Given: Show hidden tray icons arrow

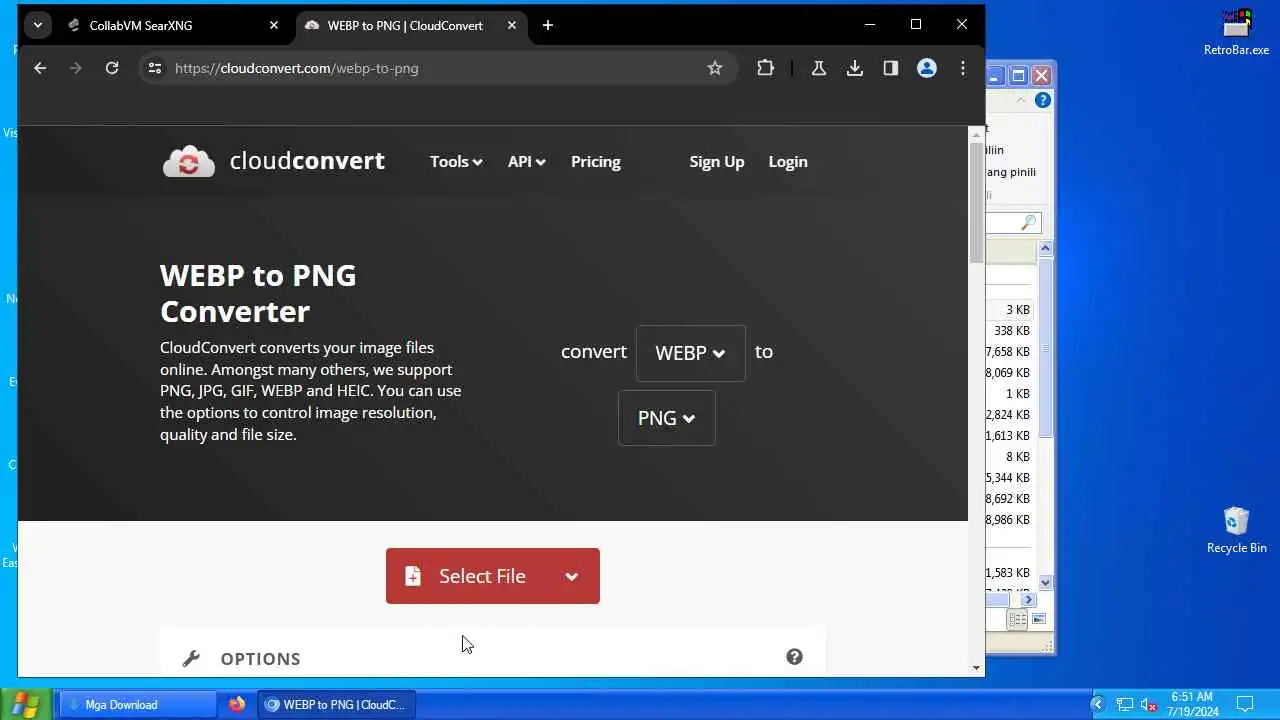Looking at the screenshot, I should (x=1097, y=704).
